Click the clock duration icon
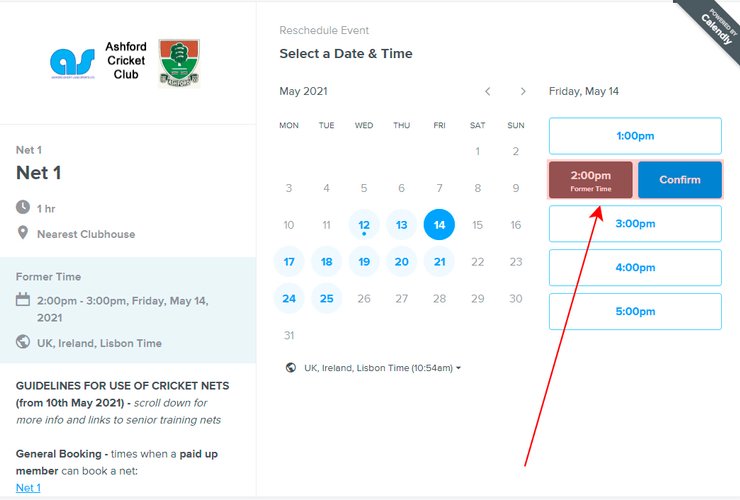Image resolution: width=740 pixels, height=500 pixels. coord(23,208)
